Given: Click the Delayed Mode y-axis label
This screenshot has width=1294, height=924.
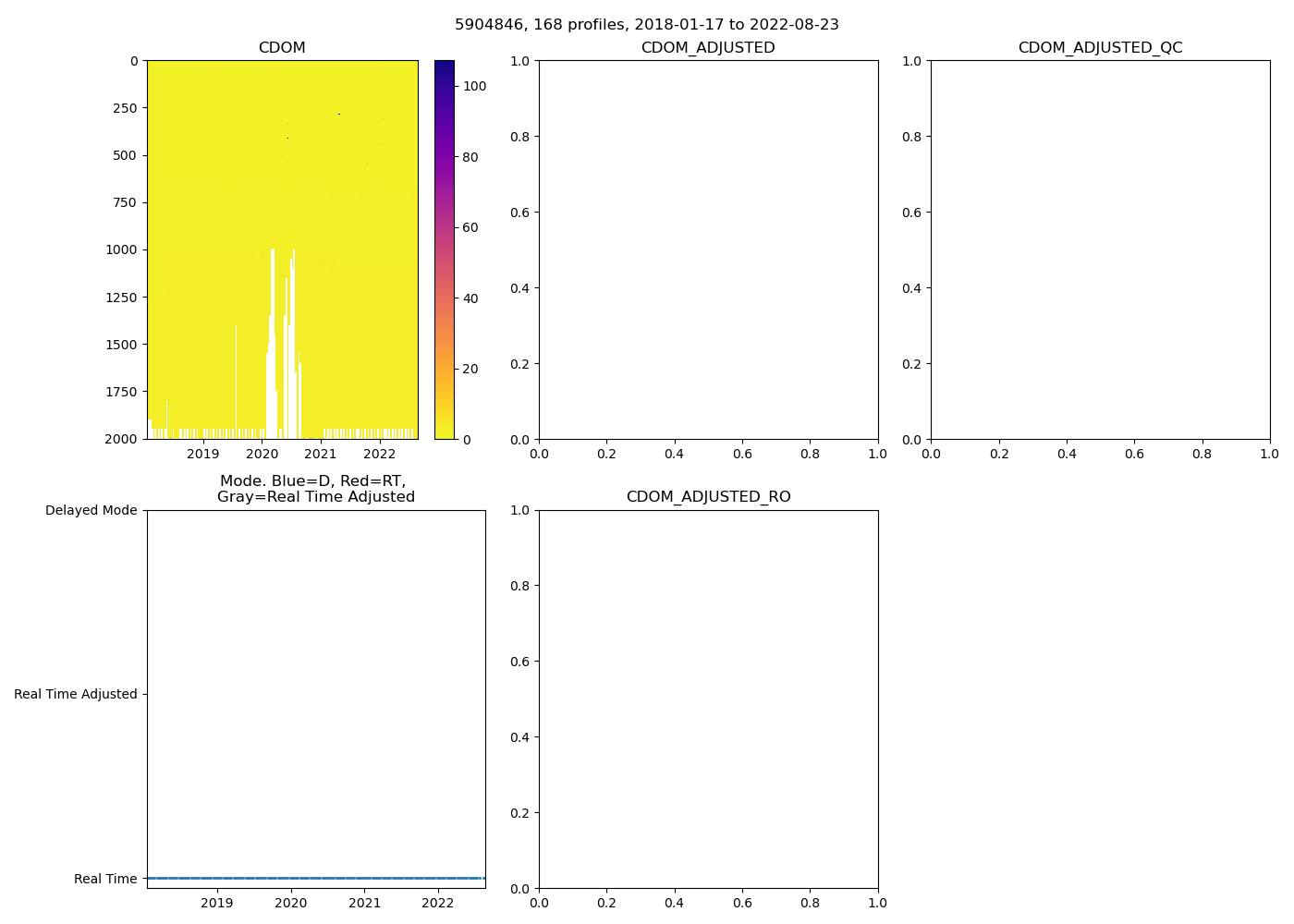Looking at the screenshot, I should (x=91, y=511).
